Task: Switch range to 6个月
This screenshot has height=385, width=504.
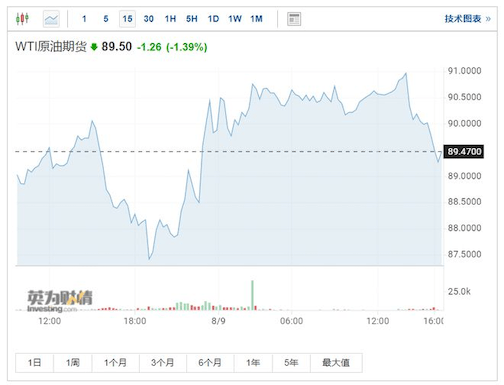Action: [x=210, y=363]
